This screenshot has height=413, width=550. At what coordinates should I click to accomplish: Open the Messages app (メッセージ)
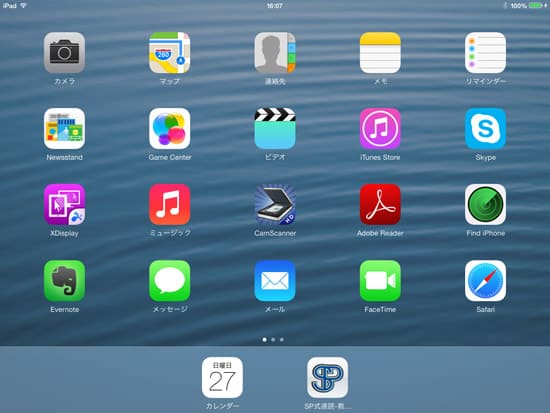(x=169, y=280)
